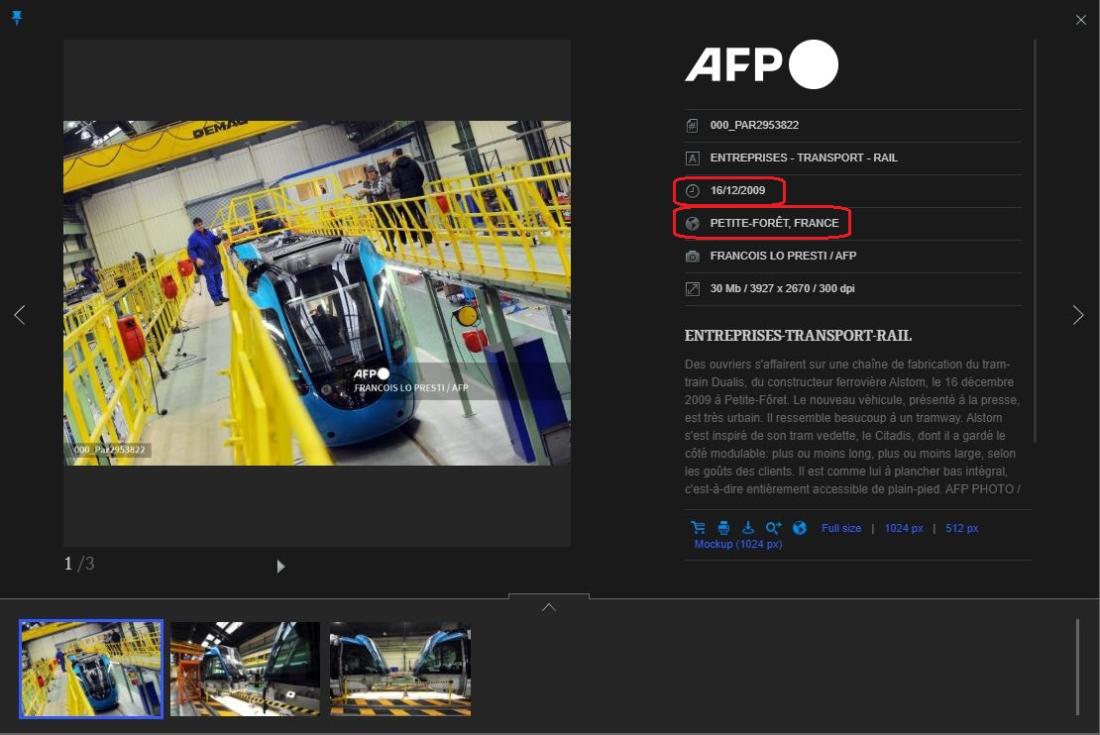The image size is (1100, 735).
Task: Click the print icon
Action: [x=723, y=528]
